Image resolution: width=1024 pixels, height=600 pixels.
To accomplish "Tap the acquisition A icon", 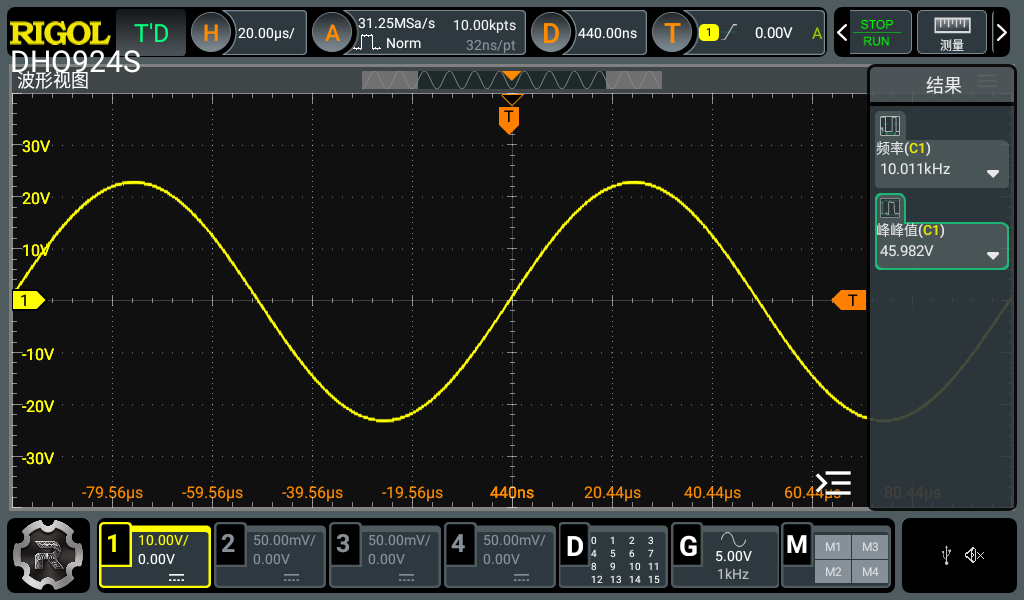I will tap(332, 33).
